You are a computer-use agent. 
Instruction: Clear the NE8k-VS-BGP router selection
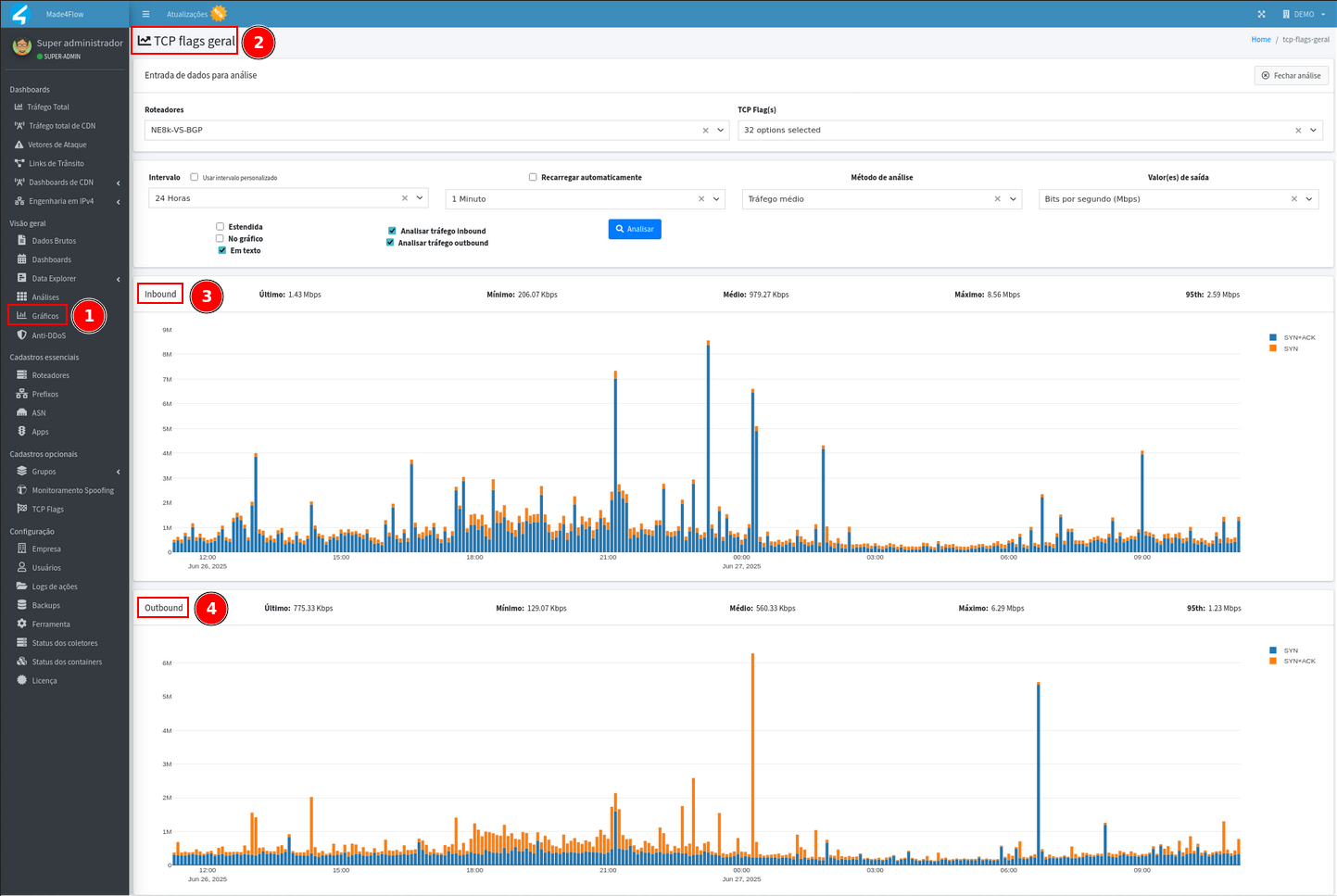point(705,131)
